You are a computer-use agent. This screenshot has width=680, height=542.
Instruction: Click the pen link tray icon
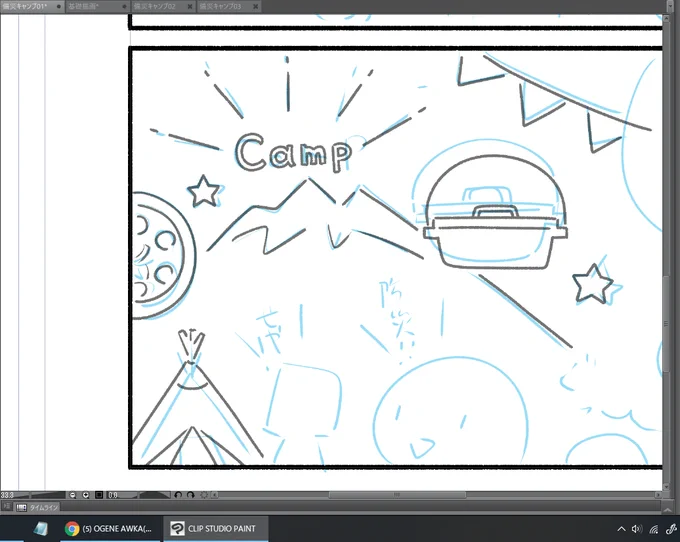click(x=671, y=529)
